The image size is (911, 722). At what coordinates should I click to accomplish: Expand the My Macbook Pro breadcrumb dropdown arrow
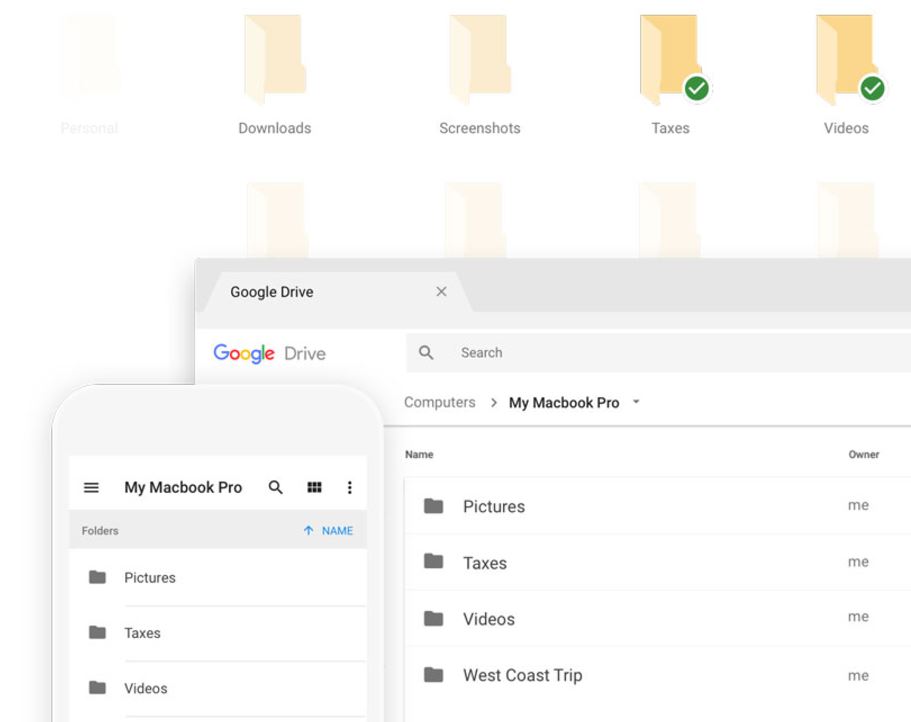[x=636, y=401]
